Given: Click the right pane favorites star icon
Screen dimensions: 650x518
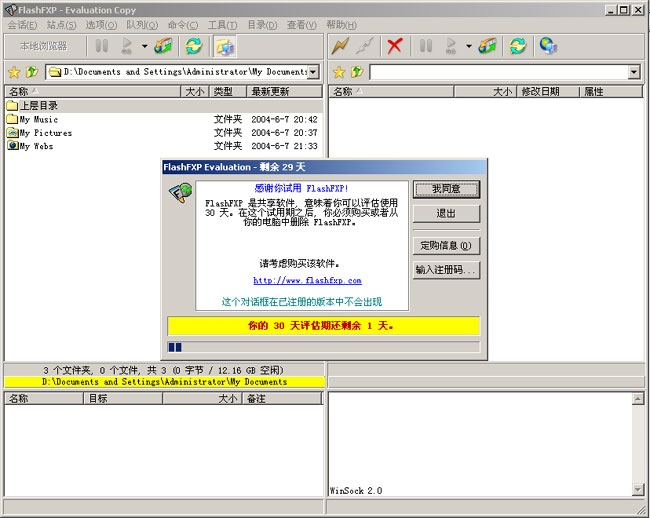Looking at the screenshot, I should click(339, 72).
